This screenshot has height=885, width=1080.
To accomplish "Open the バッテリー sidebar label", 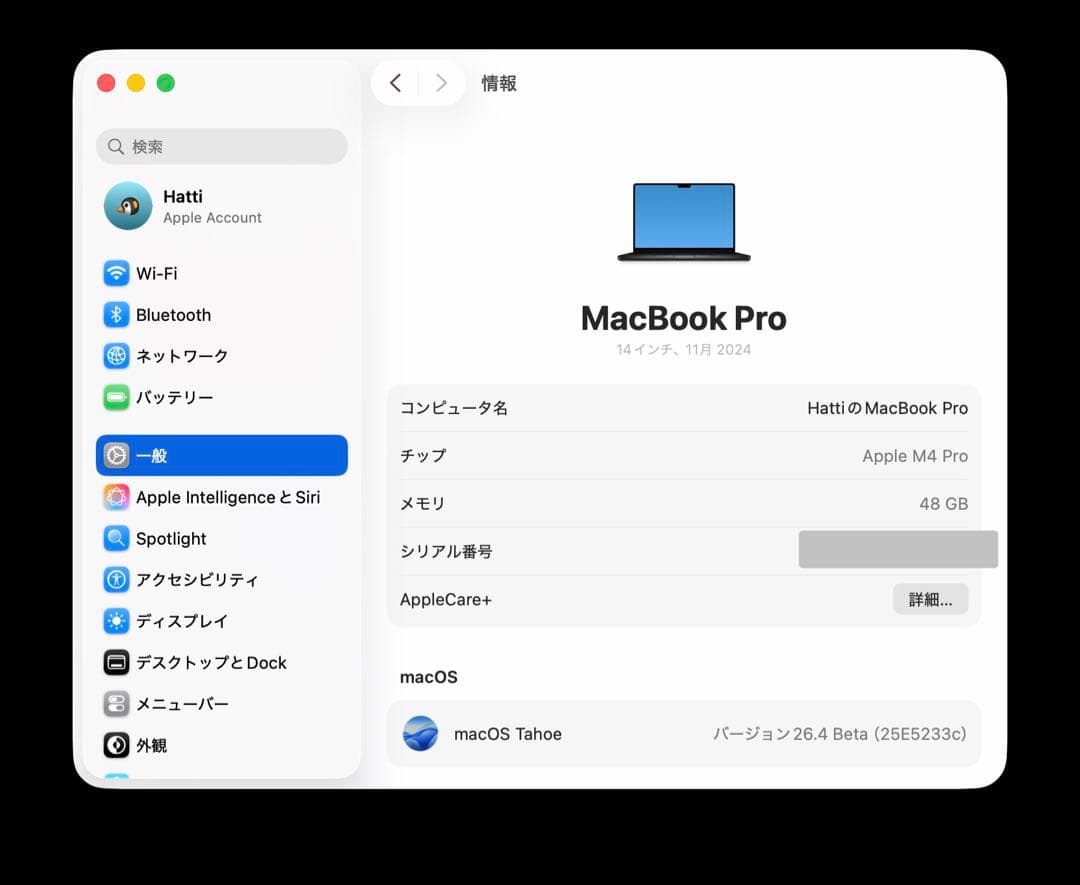I will 174,397.
